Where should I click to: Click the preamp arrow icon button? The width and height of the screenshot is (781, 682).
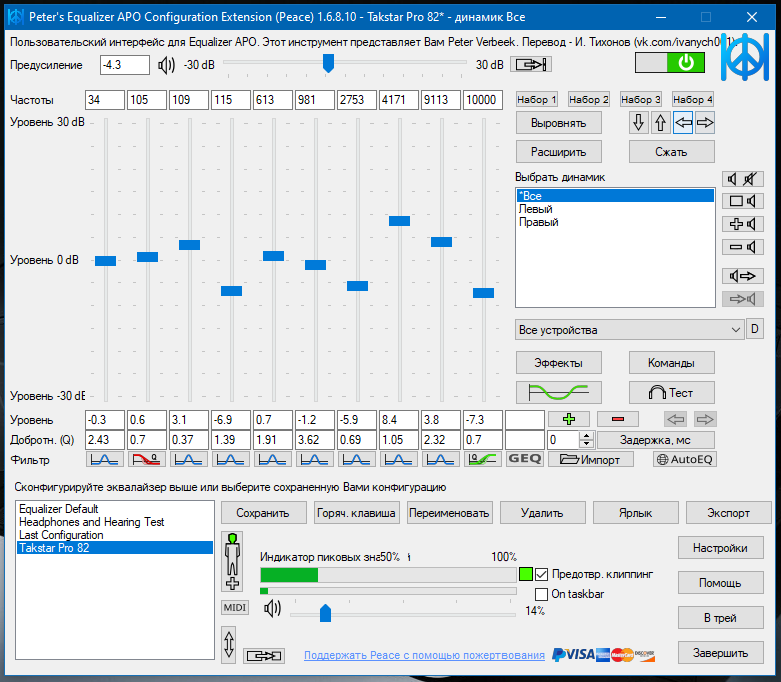(x=530, y=64)
